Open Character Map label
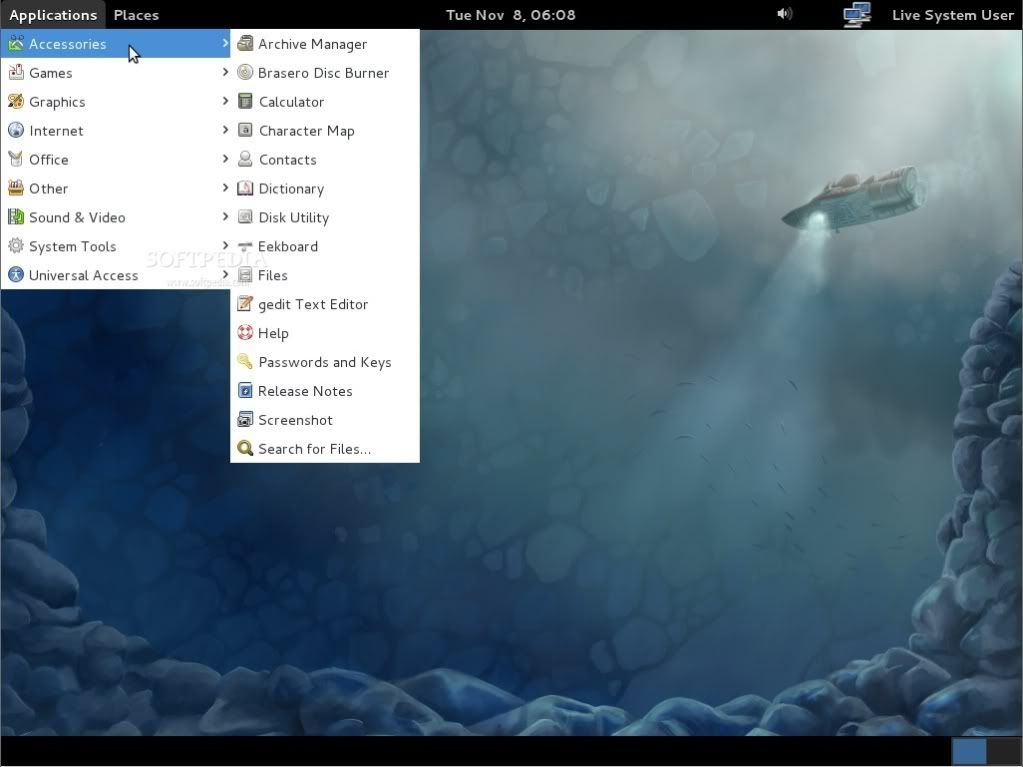Screen dimensions: 1023x767 click(x=307, y=131)
